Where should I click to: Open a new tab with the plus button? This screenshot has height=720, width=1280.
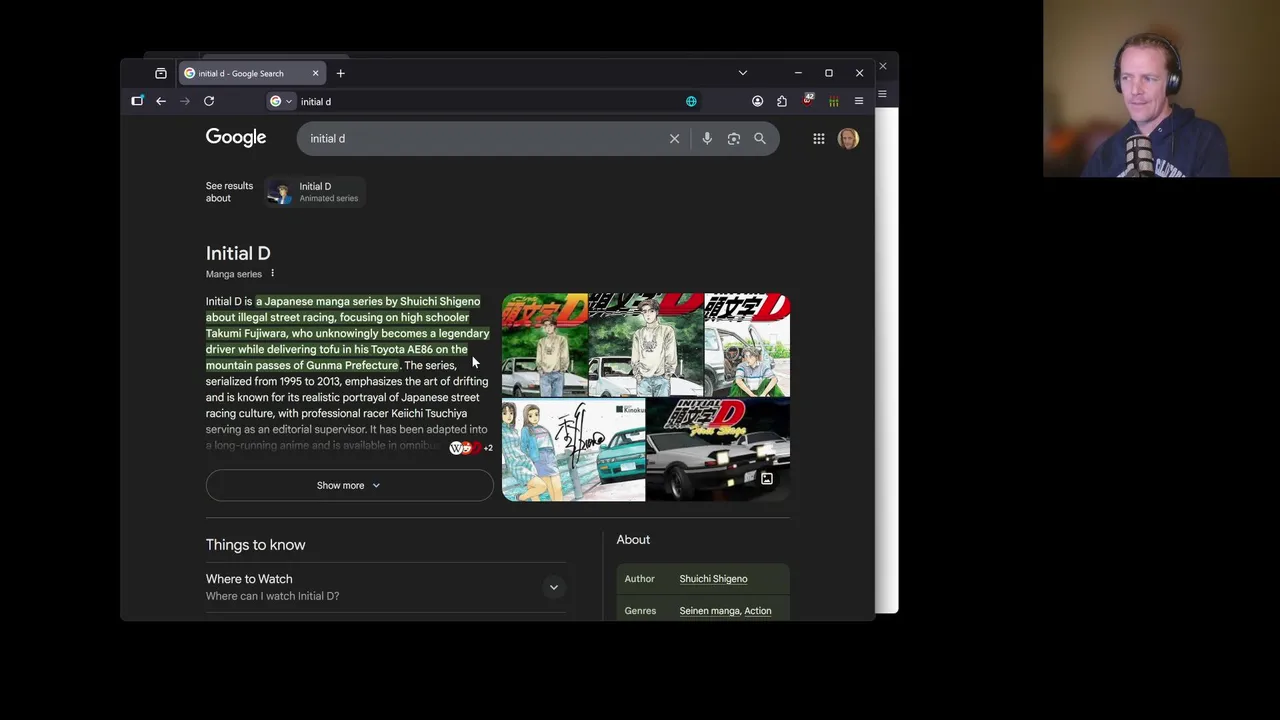click(x=340, y=73)
